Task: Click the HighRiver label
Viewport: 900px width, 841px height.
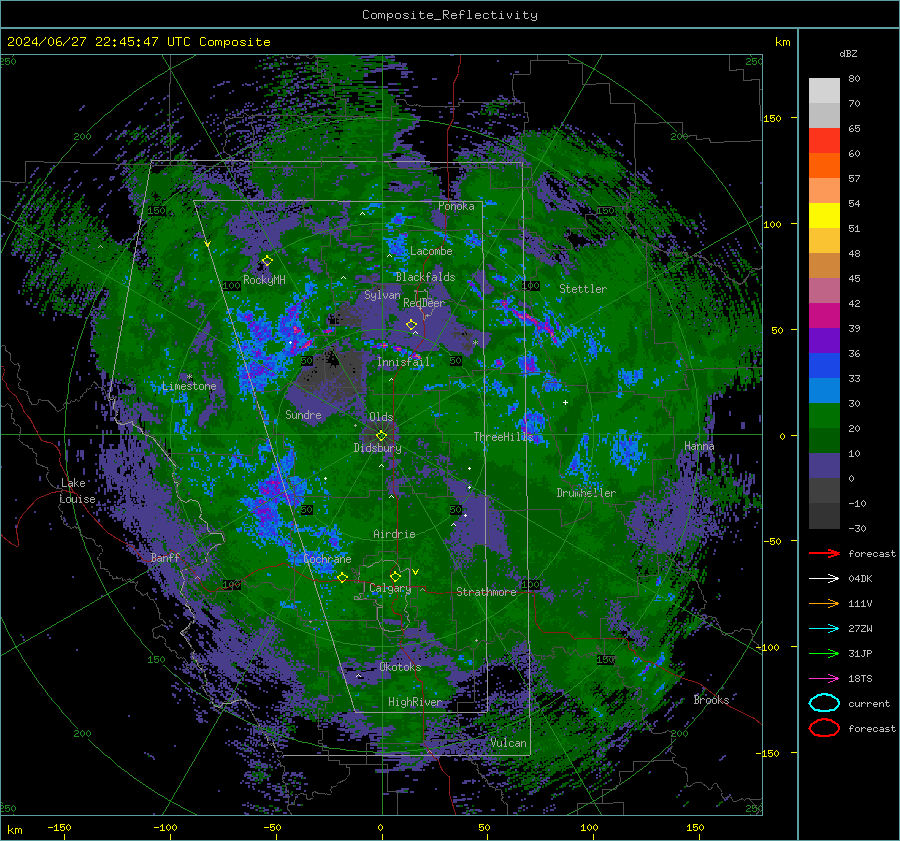Action: point(414,702)
